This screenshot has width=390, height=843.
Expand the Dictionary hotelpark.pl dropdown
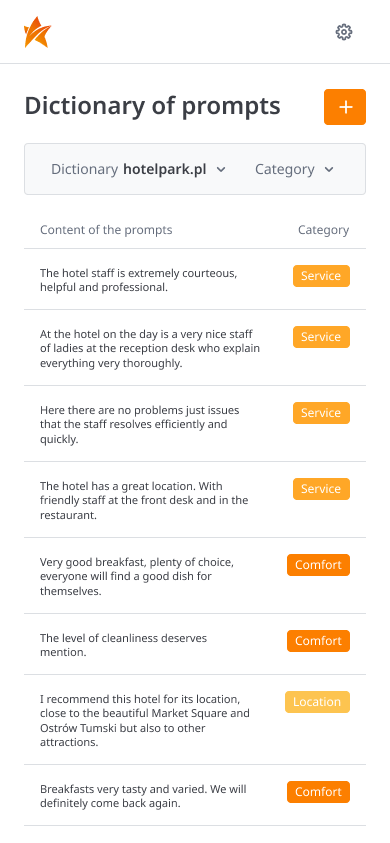pos(138,169)
